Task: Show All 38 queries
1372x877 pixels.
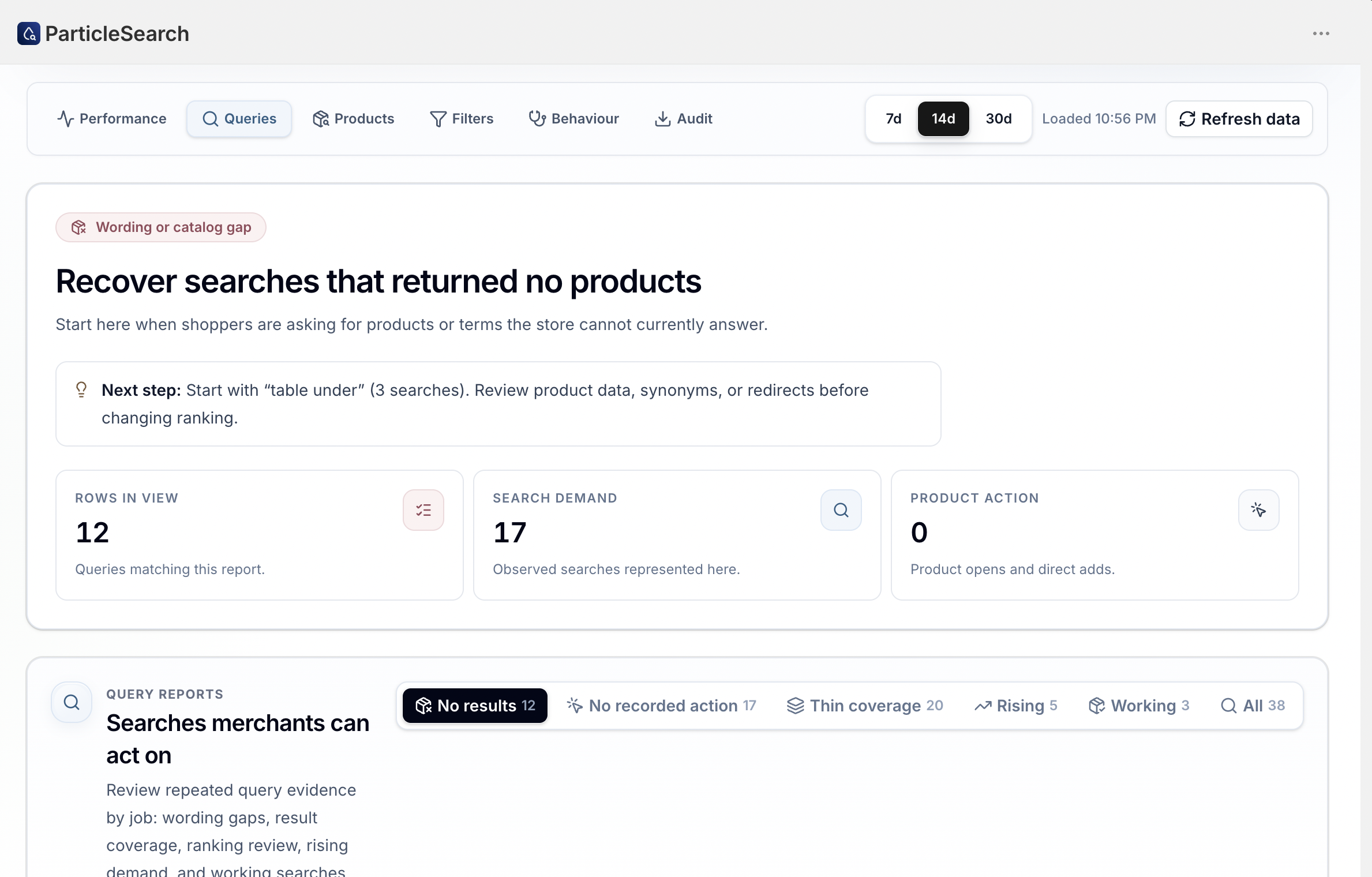Action: coord(1253,706)
